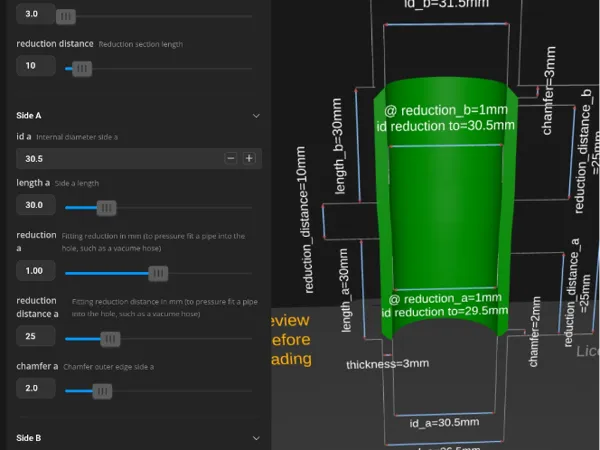Viewport: 600px width, 450px height.
Task: Click the reduction distance a slider handle
Action: 110,339
